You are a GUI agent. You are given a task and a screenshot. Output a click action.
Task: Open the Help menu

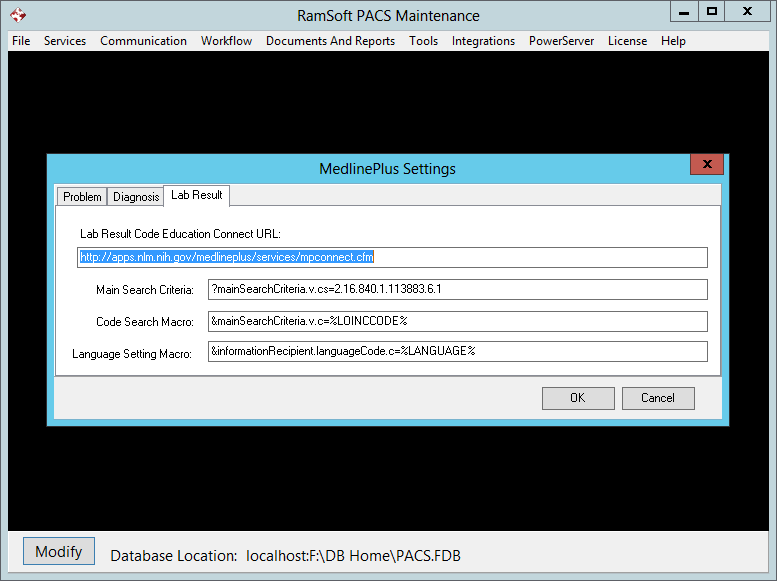tap(673, 41)
